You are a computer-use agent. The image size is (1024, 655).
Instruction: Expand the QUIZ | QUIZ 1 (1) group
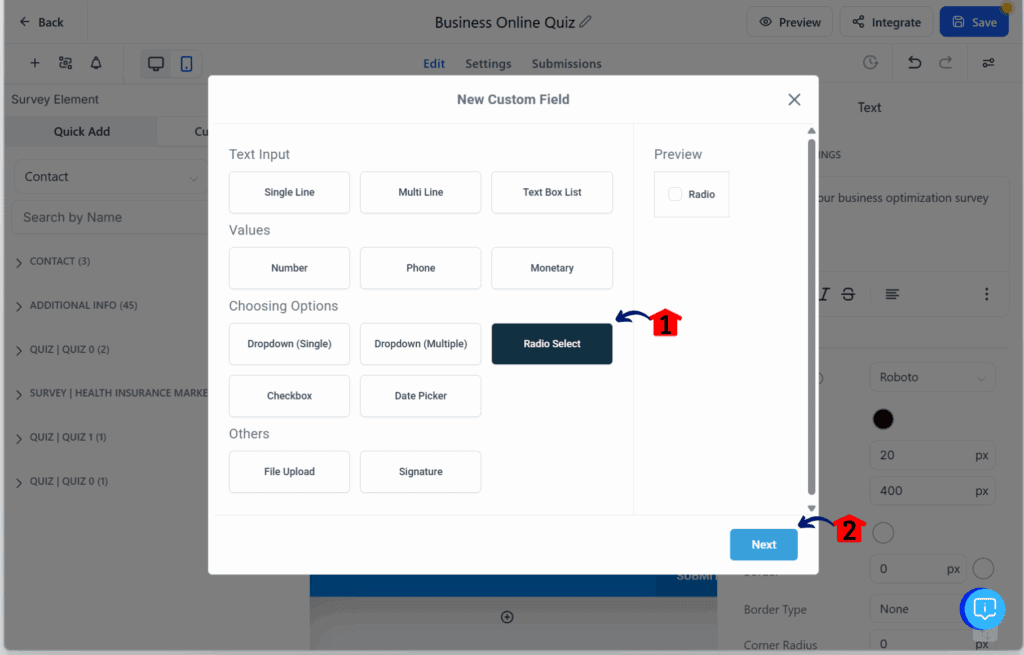click(61, 438)
